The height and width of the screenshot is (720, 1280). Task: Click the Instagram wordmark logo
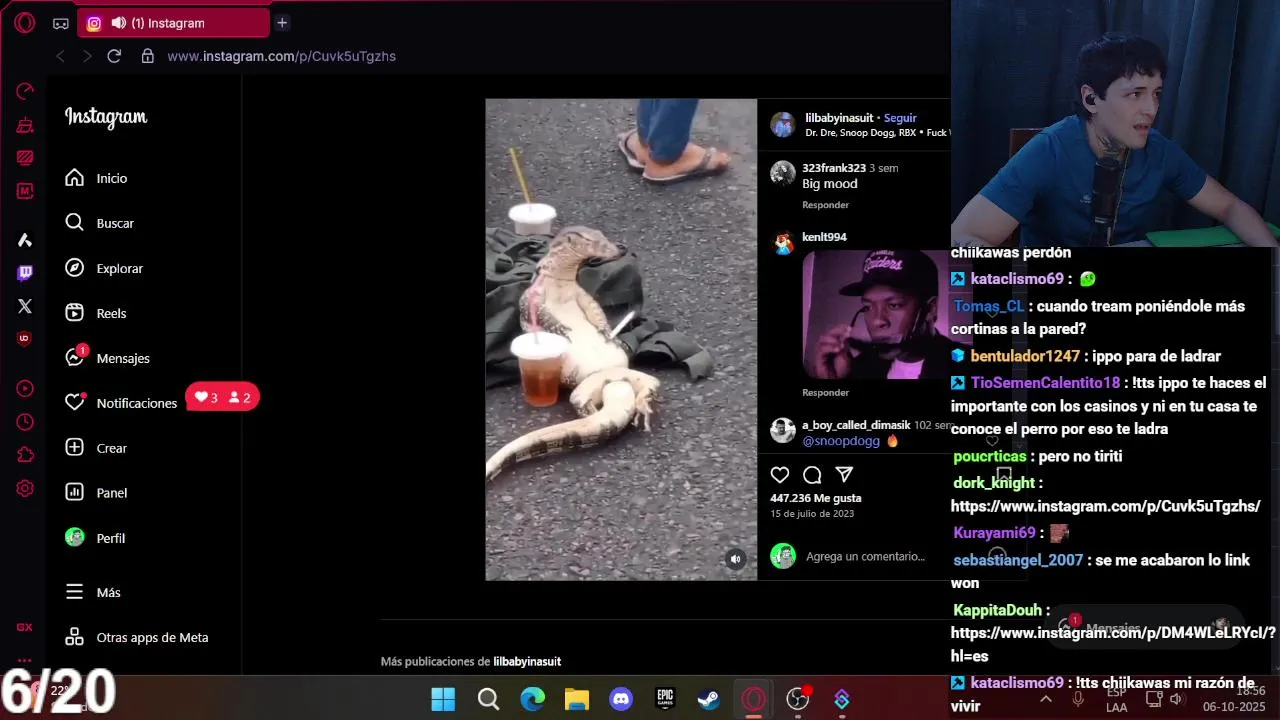pos(106,117)
